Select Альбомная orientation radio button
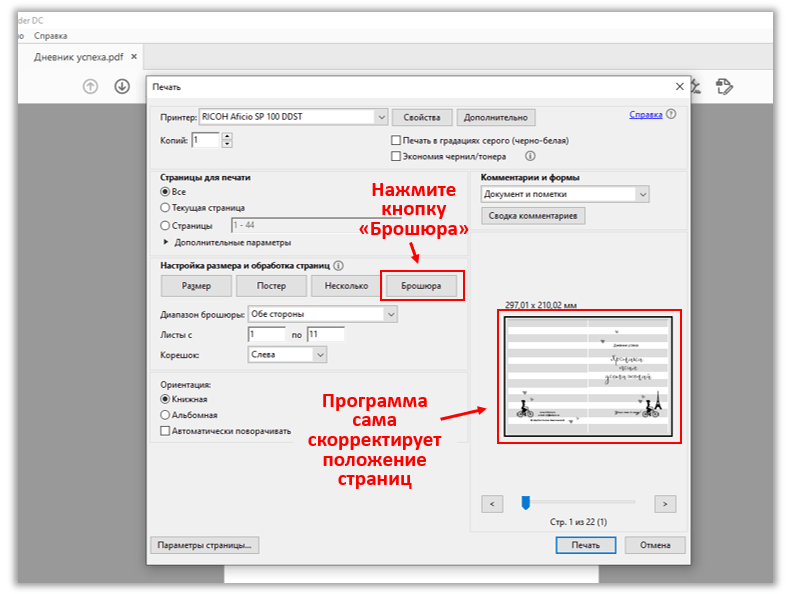789x594 pixels. coord(165,415)
